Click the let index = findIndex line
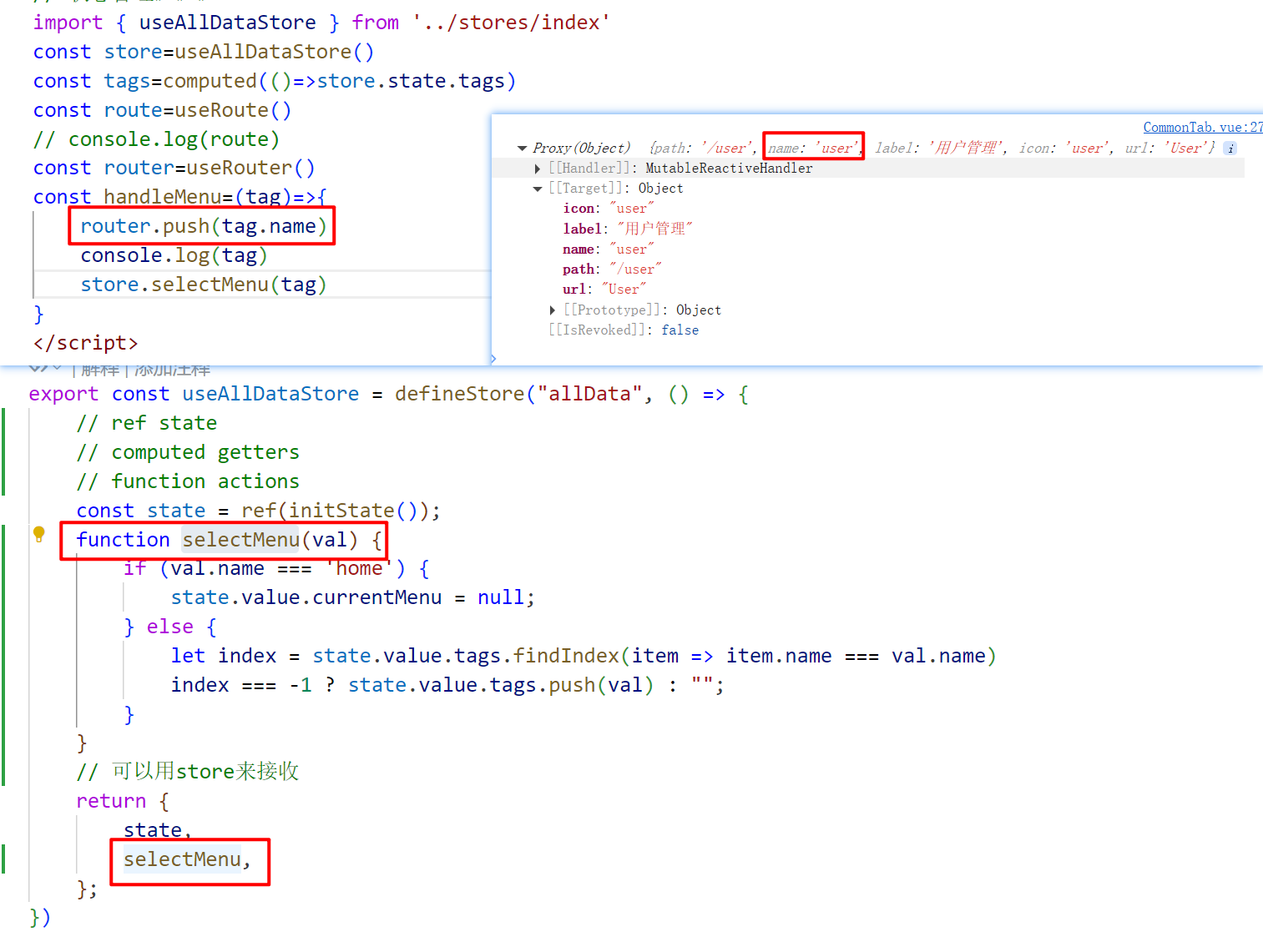1263x952 pixels. point(584,656)
